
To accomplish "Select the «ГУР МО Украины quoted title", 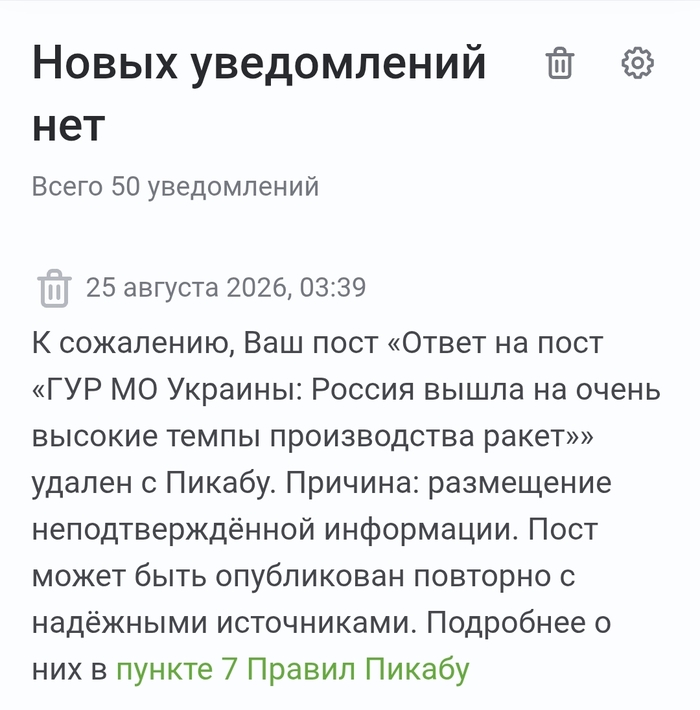I will [167, 390].
